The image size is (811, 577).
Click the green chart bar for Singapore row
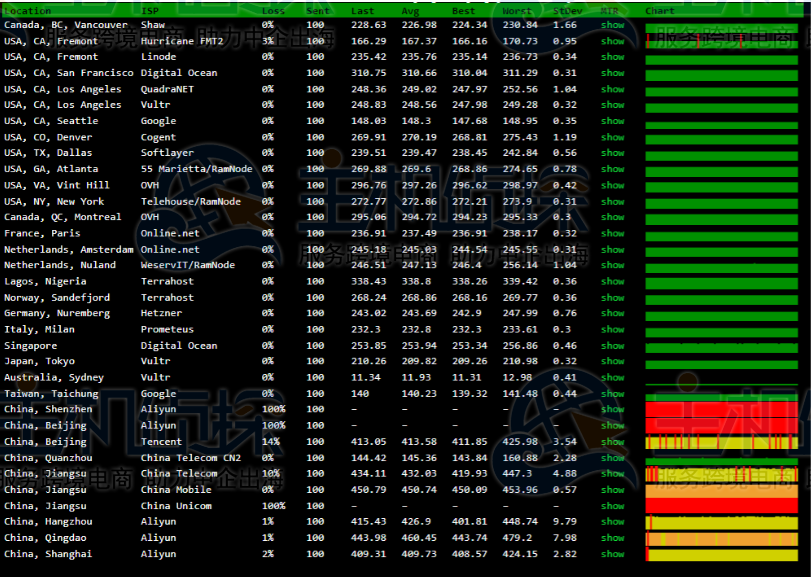click(x=720, y=345)
